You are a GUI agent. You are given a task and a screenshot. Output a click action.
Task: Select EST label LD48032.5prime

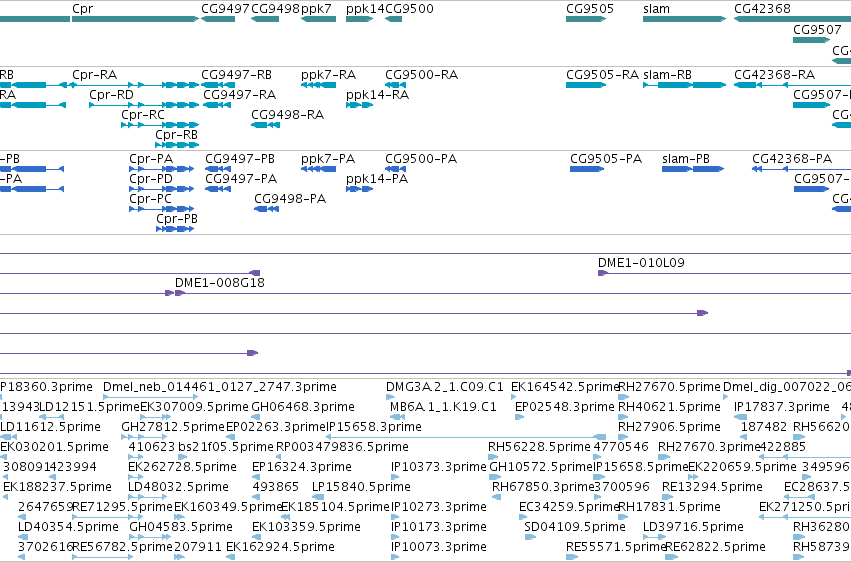[178, 487]
